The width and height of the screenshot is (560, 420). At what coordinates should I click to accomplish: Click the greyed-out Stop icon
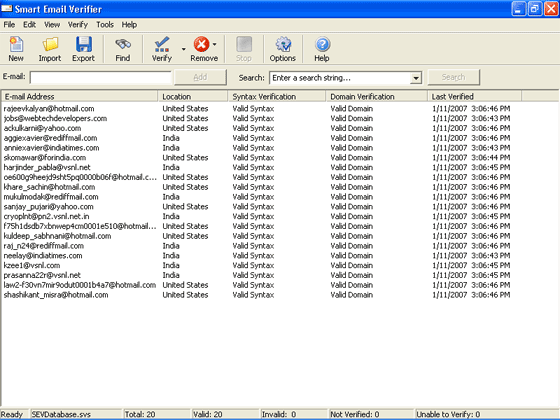click(x=244, y=44)
